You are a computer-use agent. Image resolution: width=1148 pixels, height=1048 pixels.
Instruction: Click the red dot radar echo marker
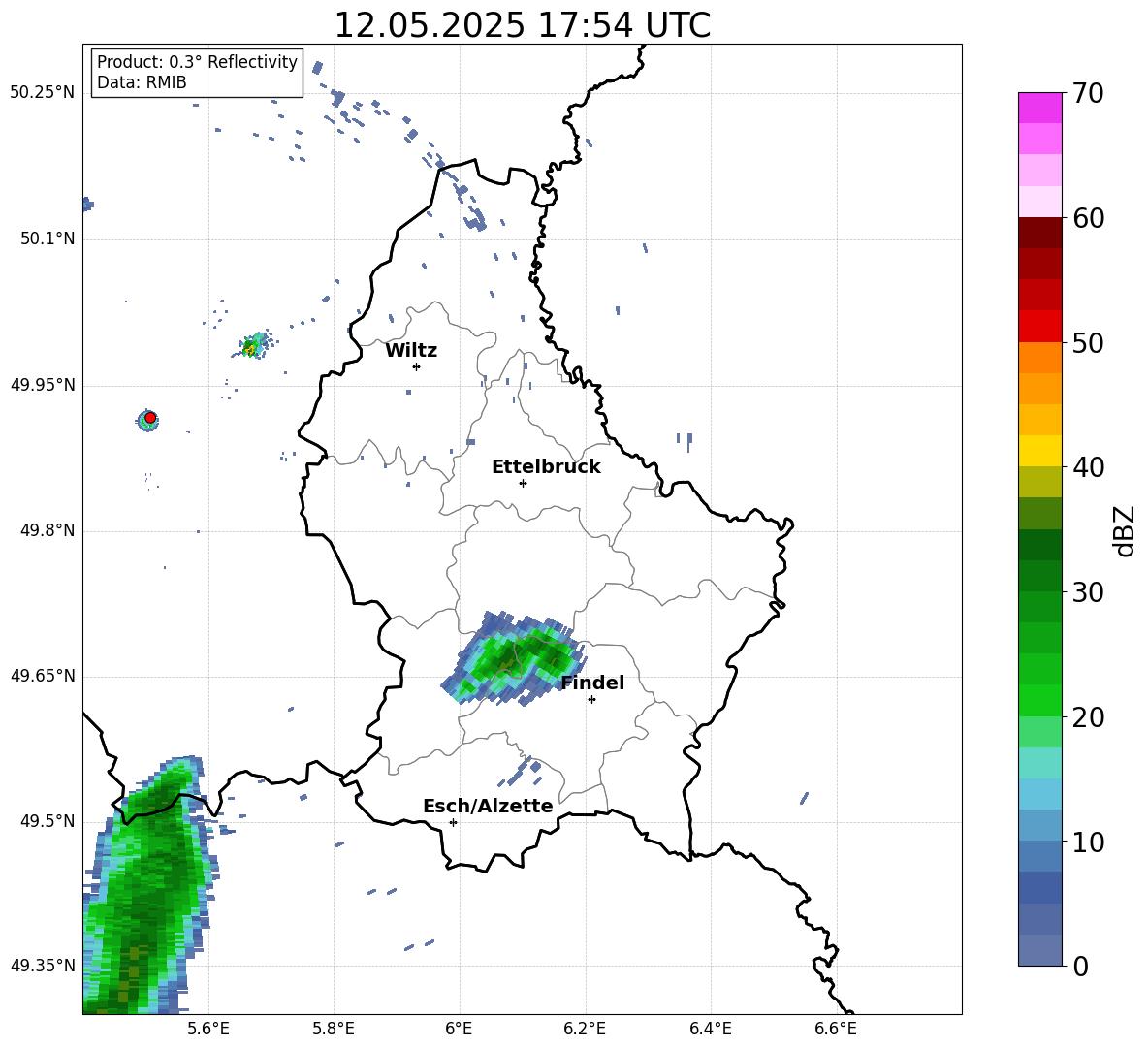tap(150, 418)
